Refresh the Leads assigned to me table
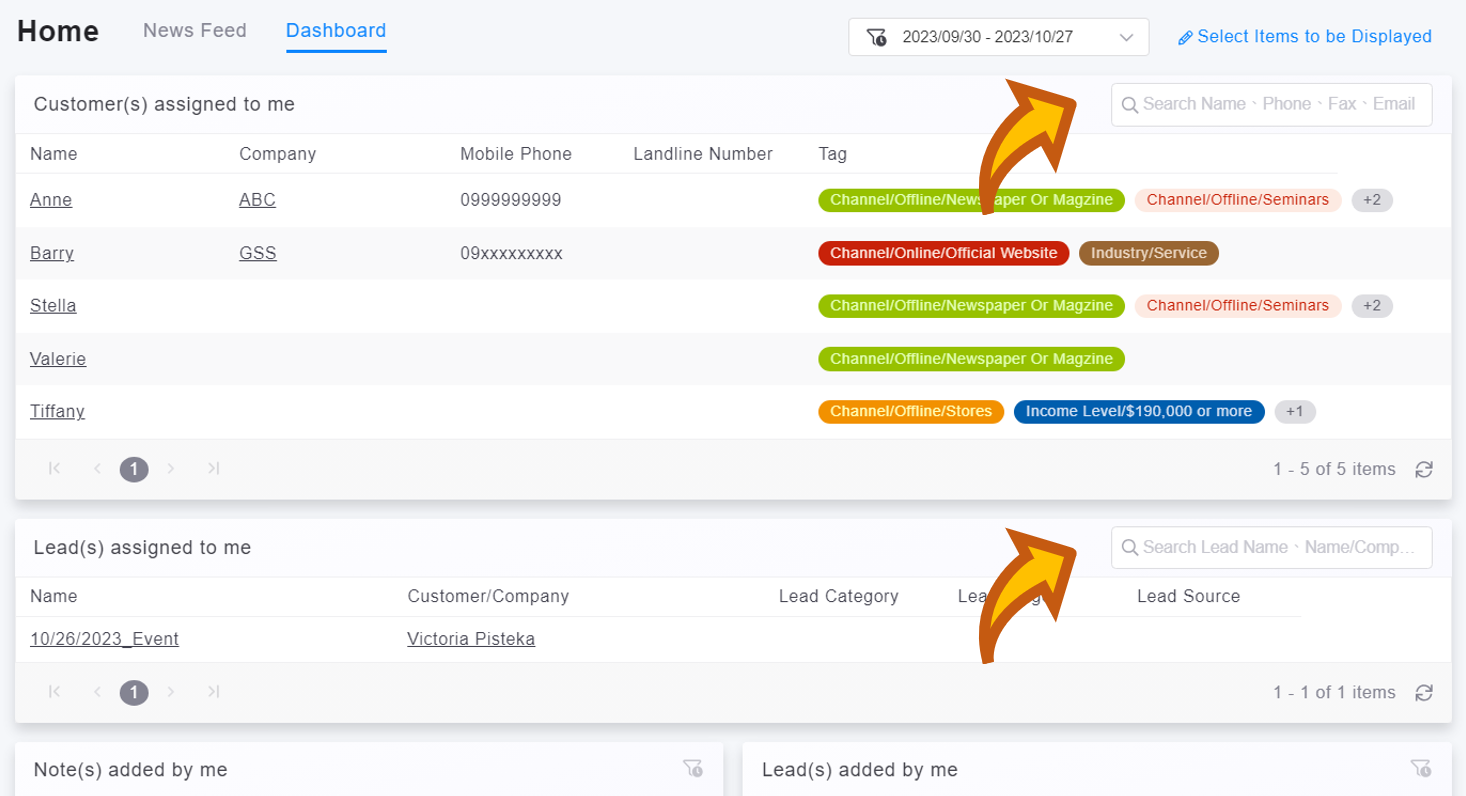Image resolution: width=1466 pixels, height=796 pixels. [1424, 692]
